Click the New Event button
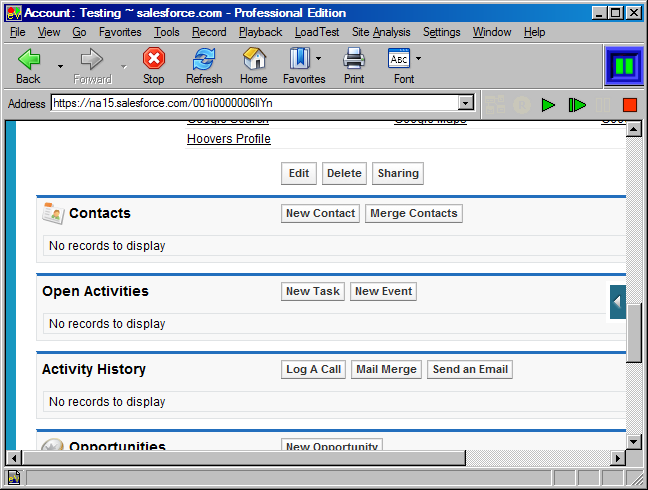Viewport: 648px width, 490px height. [384, 291]
